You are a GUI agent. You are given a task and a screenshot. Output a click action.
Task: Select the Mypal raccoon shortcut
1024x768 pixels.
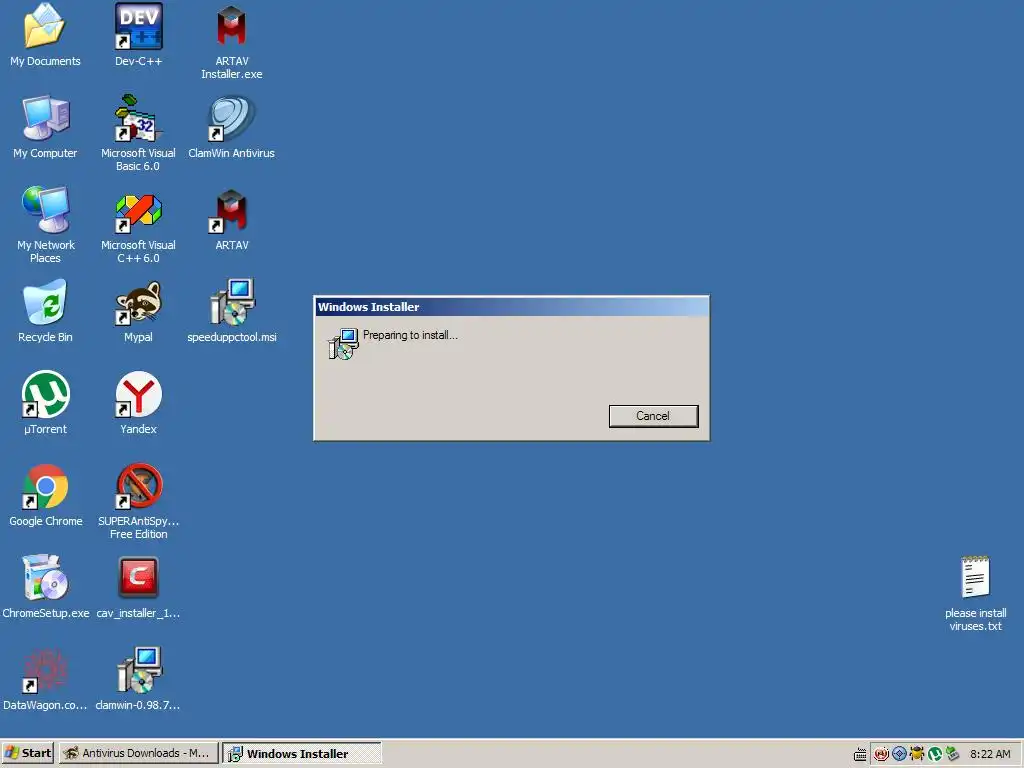click(x=138, y=302)
